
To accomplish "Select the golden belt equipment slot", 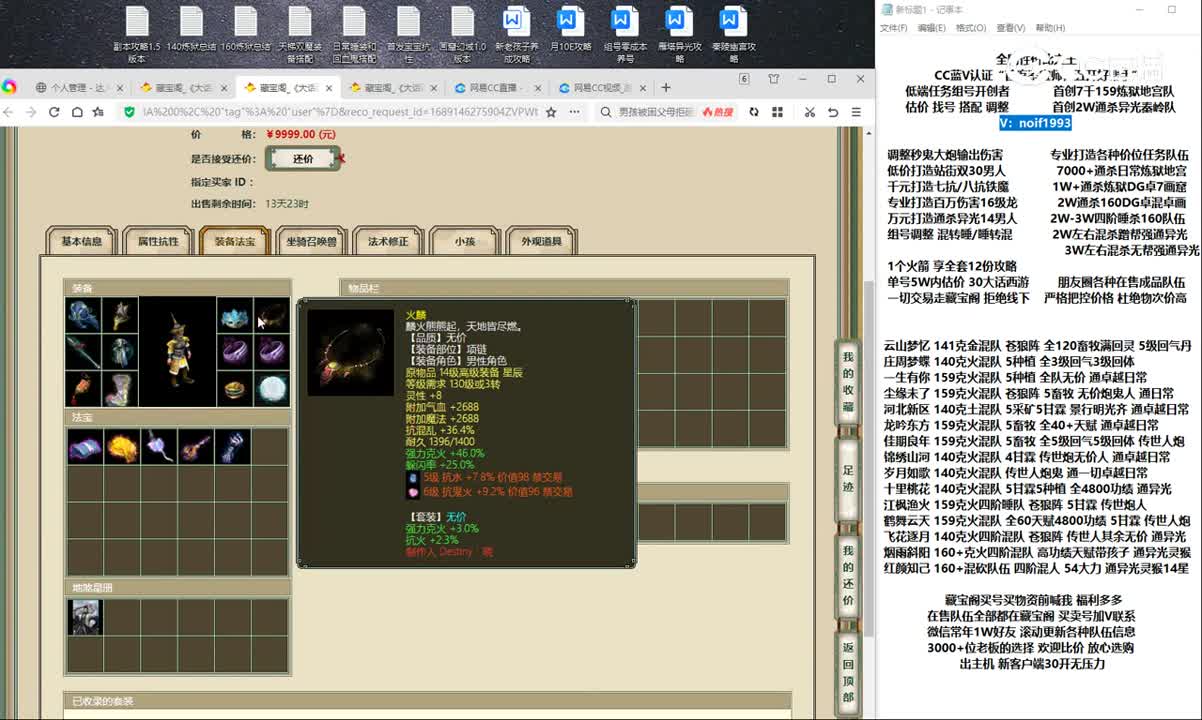I will pos(234,388).
